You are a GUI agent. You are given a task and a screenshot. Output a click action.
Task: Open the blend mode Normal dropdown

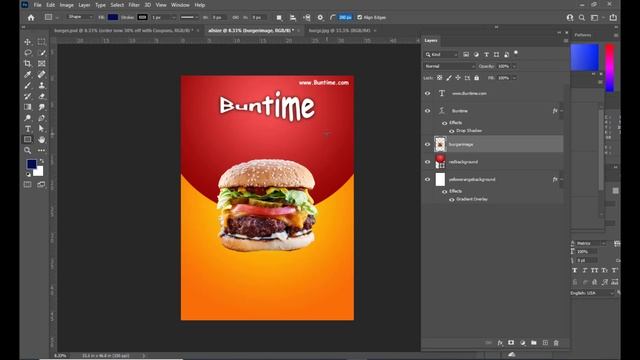pyautogui.click(x=449, y=66)
